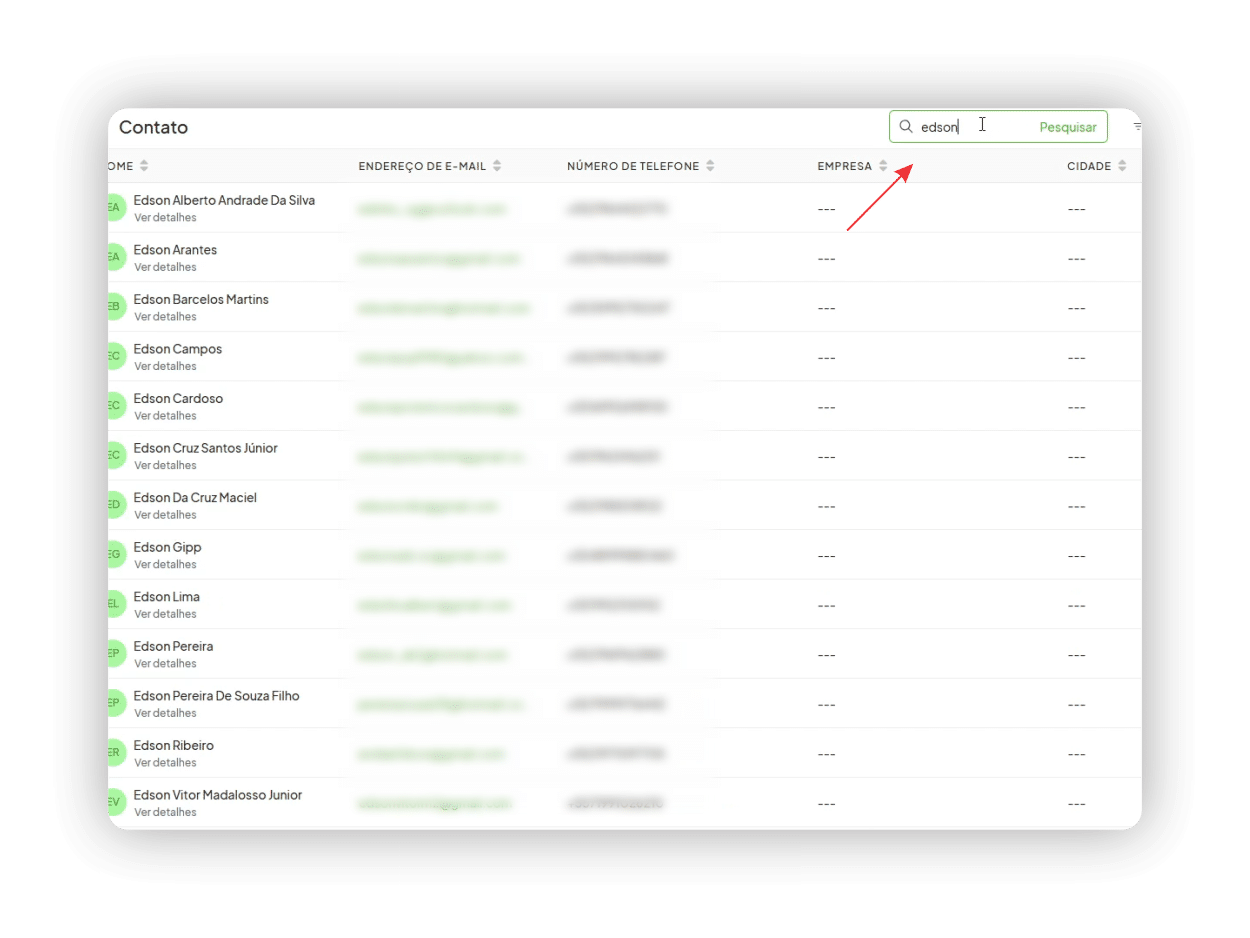Select the name 'Edson Pereira De Souza Filho'
1250x938 pixels.
(216, 696)
